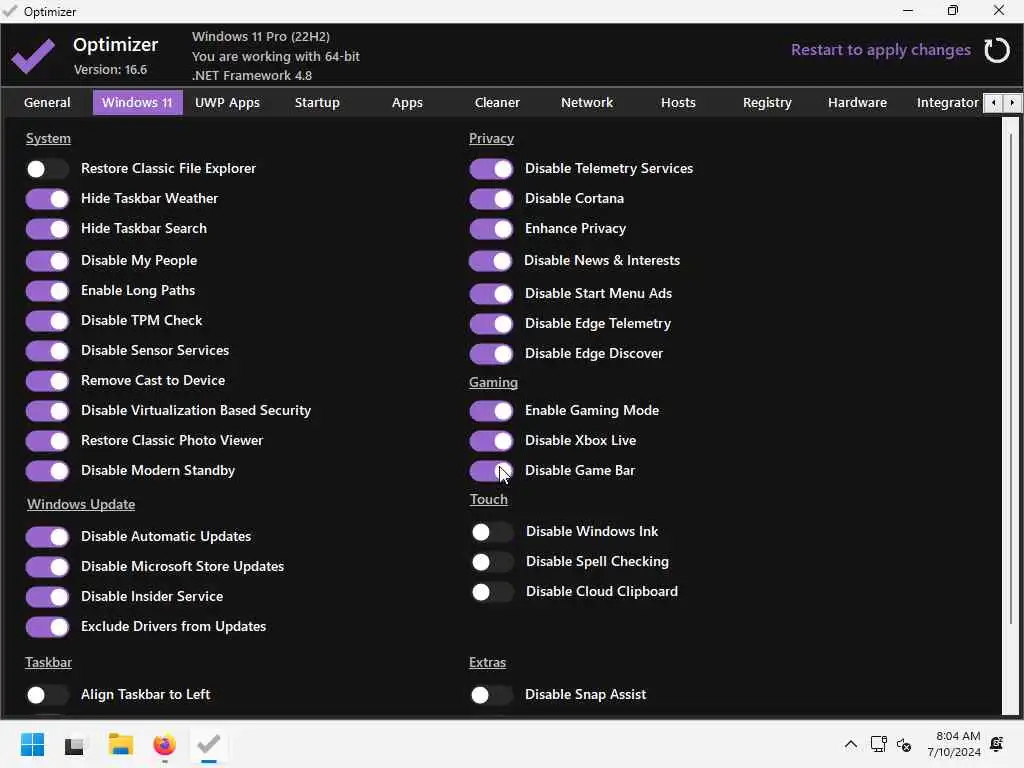Toggle Disable Telemetry Services switch

[491, 169]
